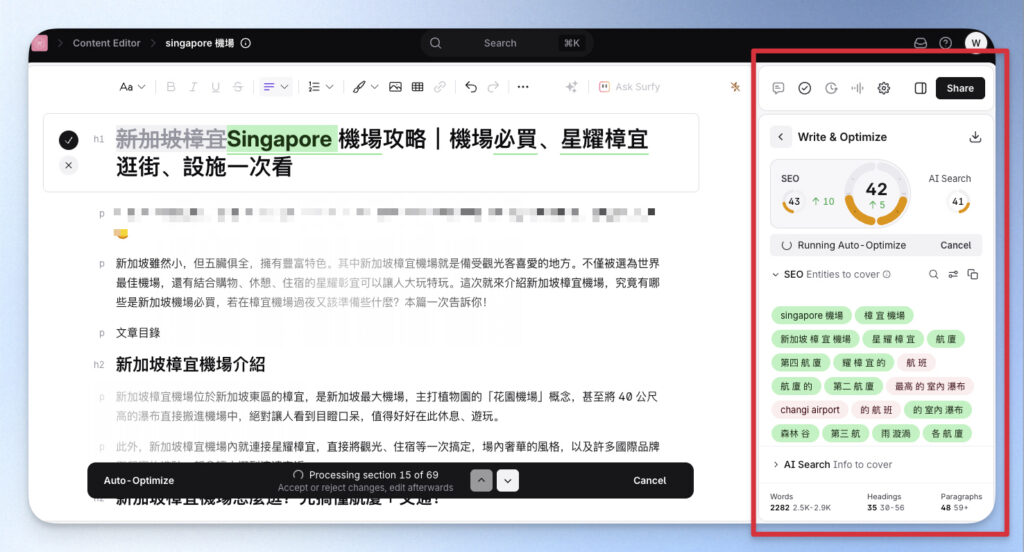
Task: Toggle strikethrough formatting in toolbar
Action: tap(238, 87)
